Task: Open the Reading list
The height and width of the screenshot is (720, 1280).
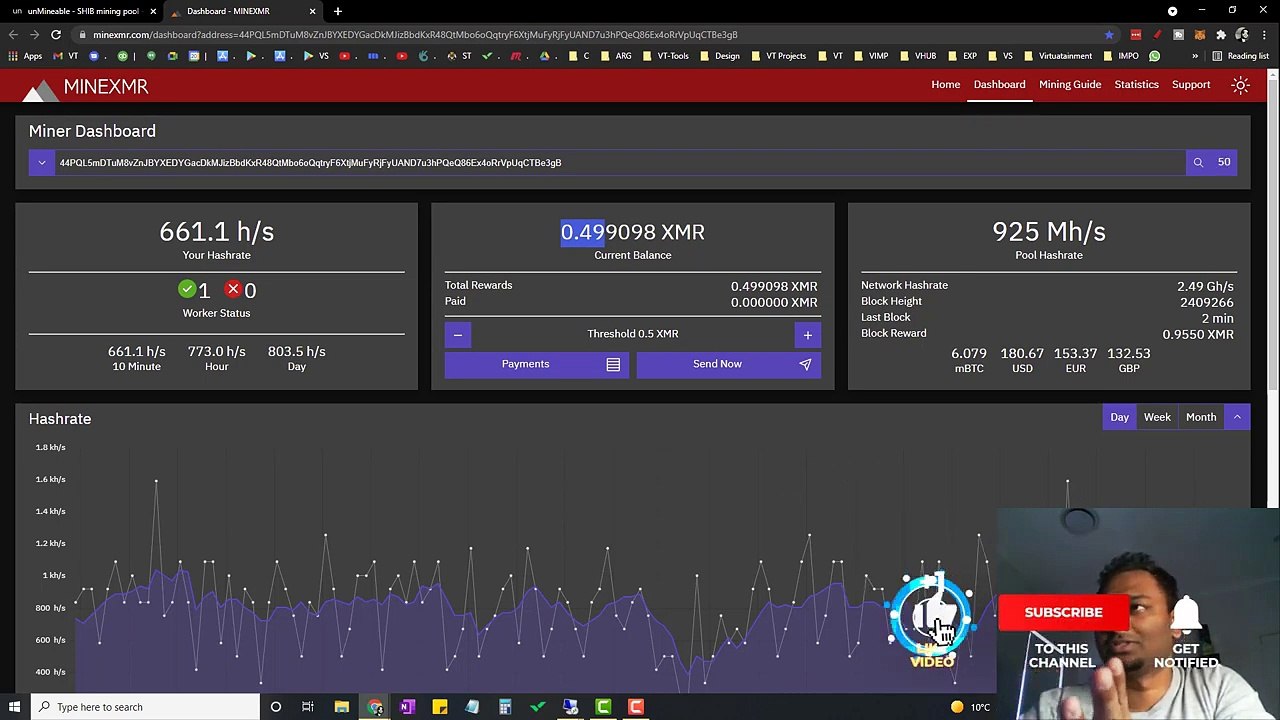Action: point(1240,56)
